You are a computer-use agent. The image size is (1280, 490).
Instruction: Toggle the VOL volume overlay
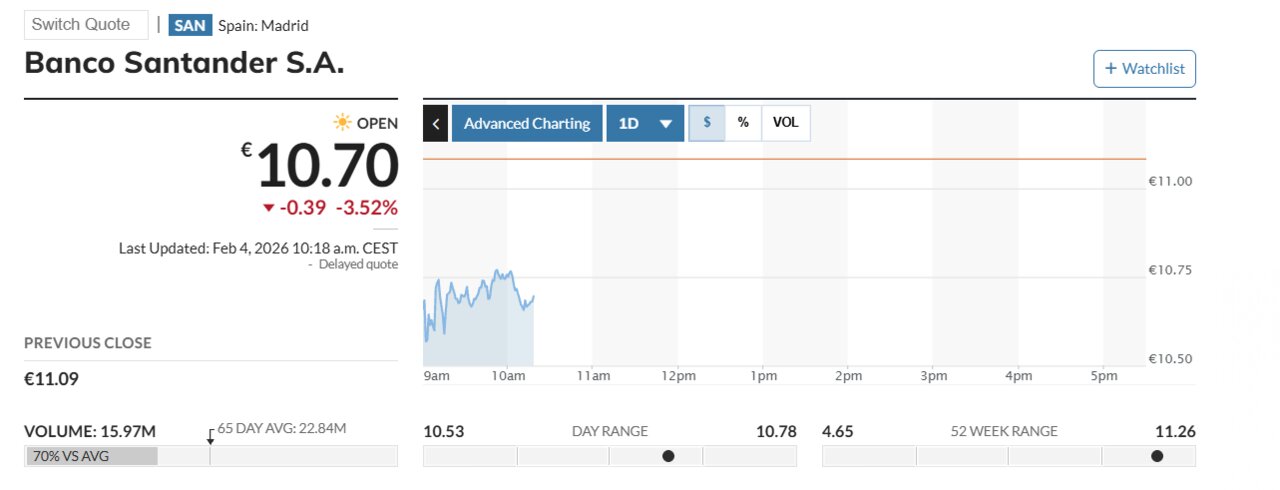coord(786,123)
